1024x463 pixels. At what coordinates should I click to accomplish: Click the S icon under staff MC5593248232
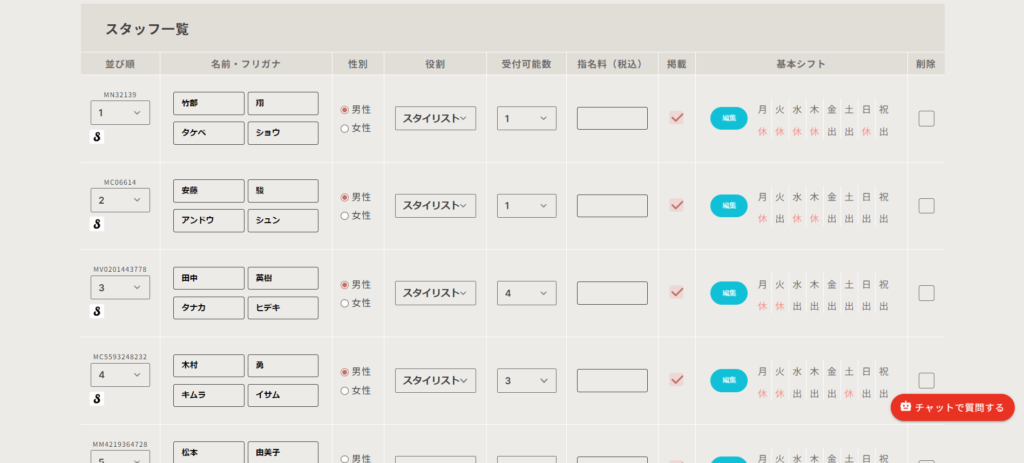tap(98, 399)
